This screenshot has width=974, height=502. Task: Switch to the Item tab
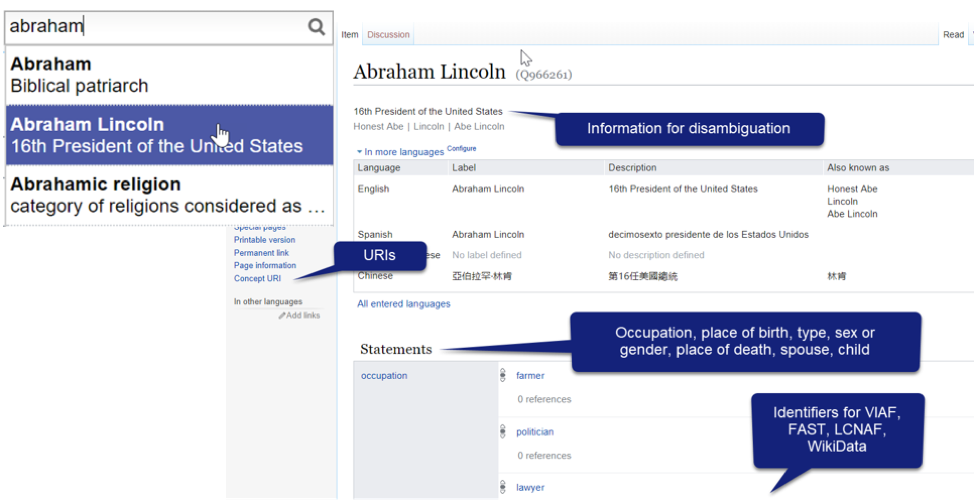(350, 35)
